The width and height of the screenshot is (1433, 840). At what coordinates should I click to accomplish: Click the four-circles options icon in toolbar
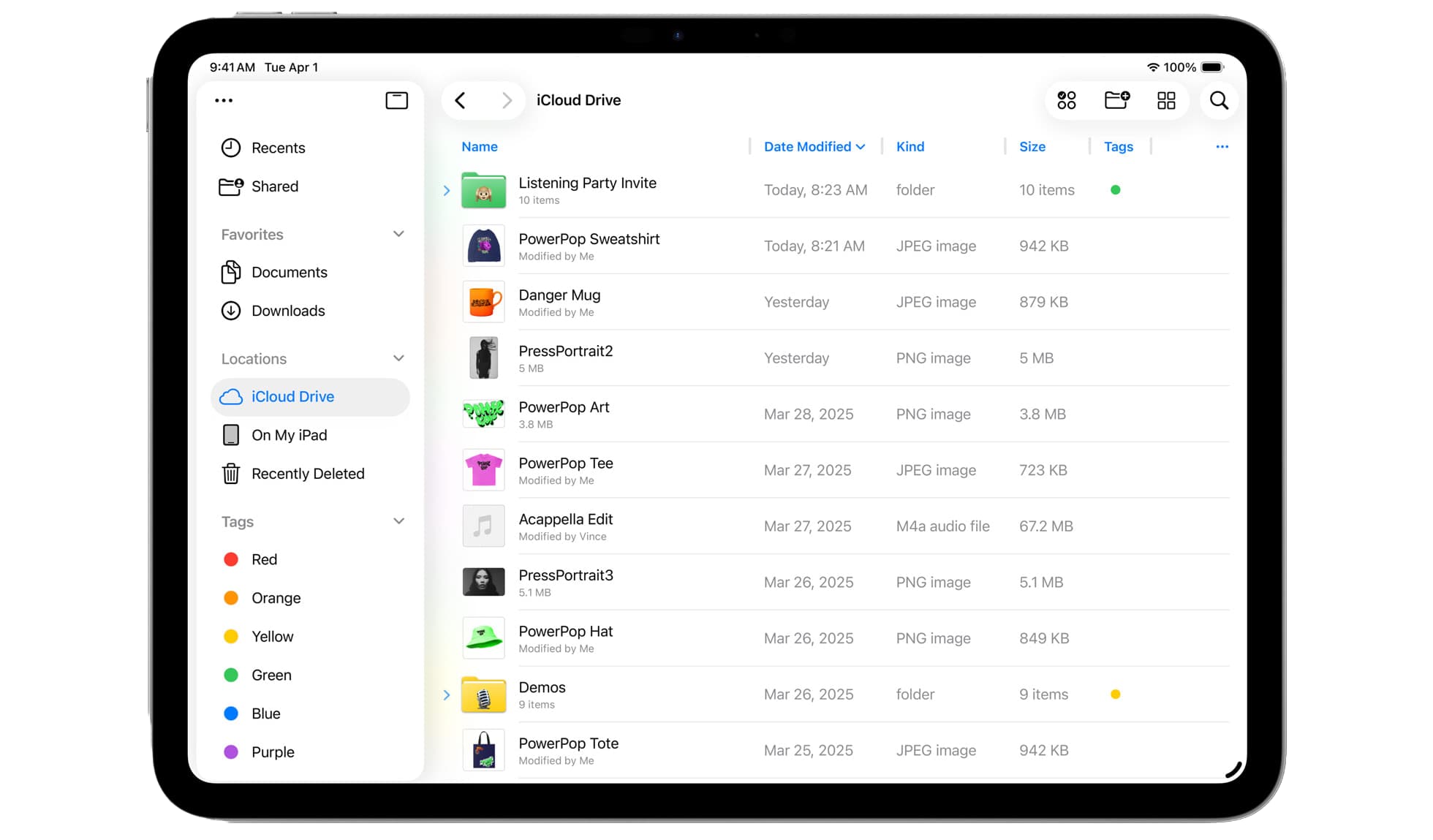1067,100
